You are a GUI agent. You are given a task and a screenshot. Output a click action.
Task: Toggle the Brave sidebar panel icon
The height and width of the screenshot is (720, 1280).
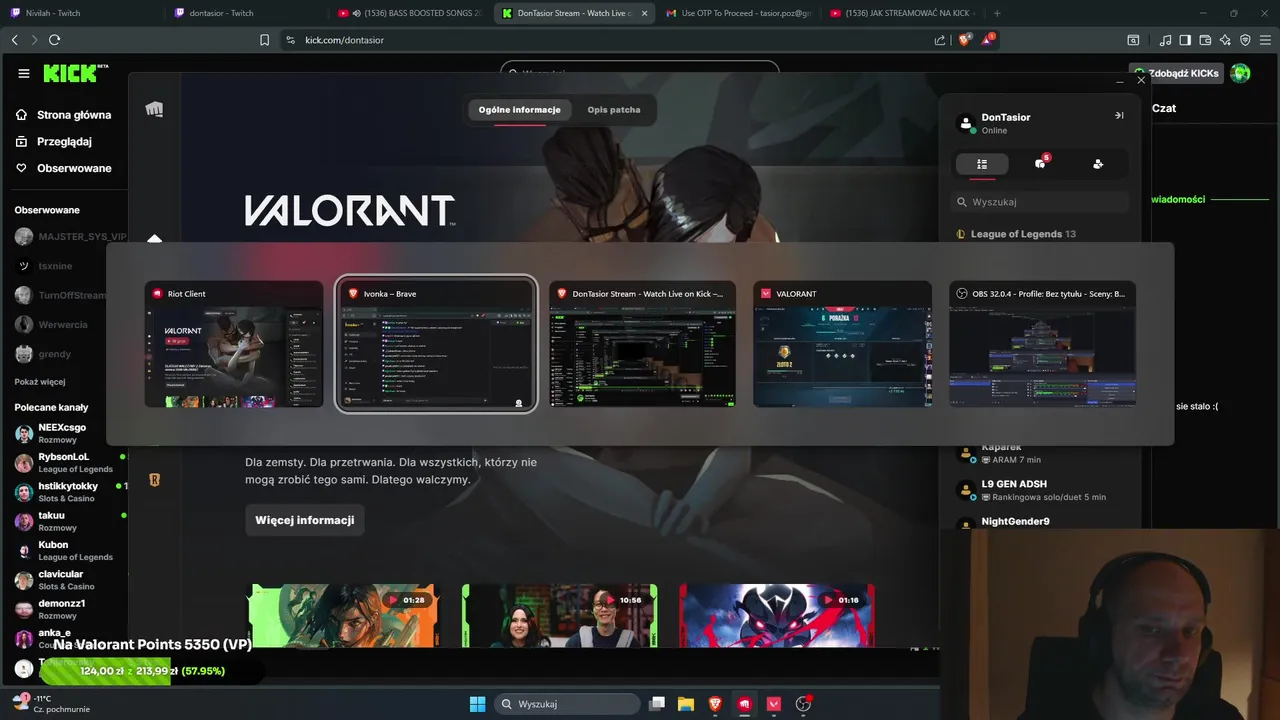[x=1185, y=40]
